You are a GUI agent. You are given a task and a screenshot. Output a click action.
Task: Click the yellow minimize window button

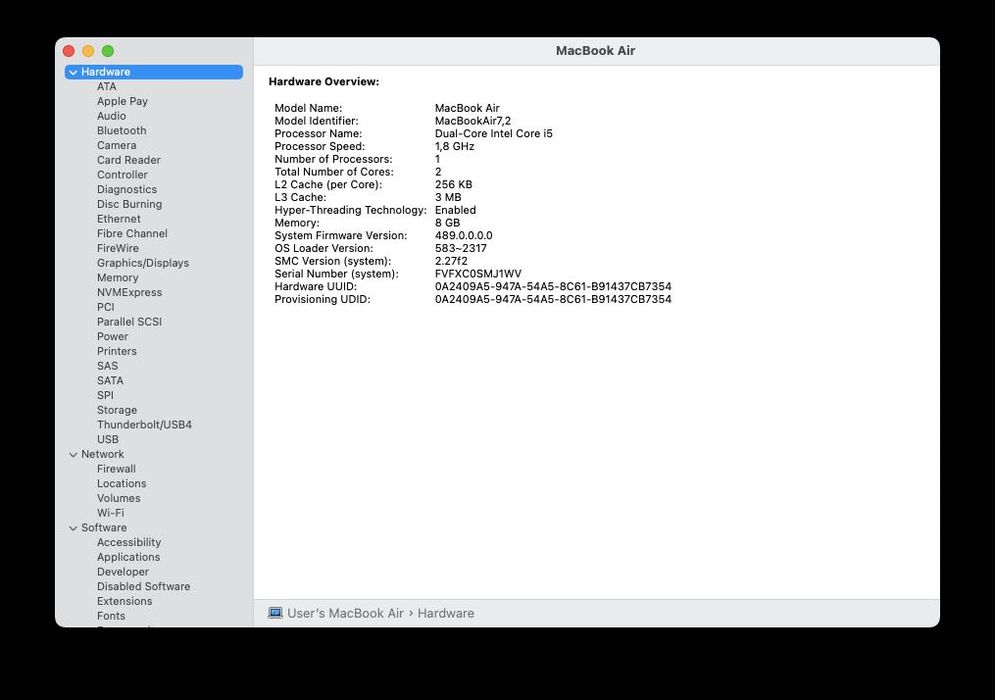[x=88, y=51]
